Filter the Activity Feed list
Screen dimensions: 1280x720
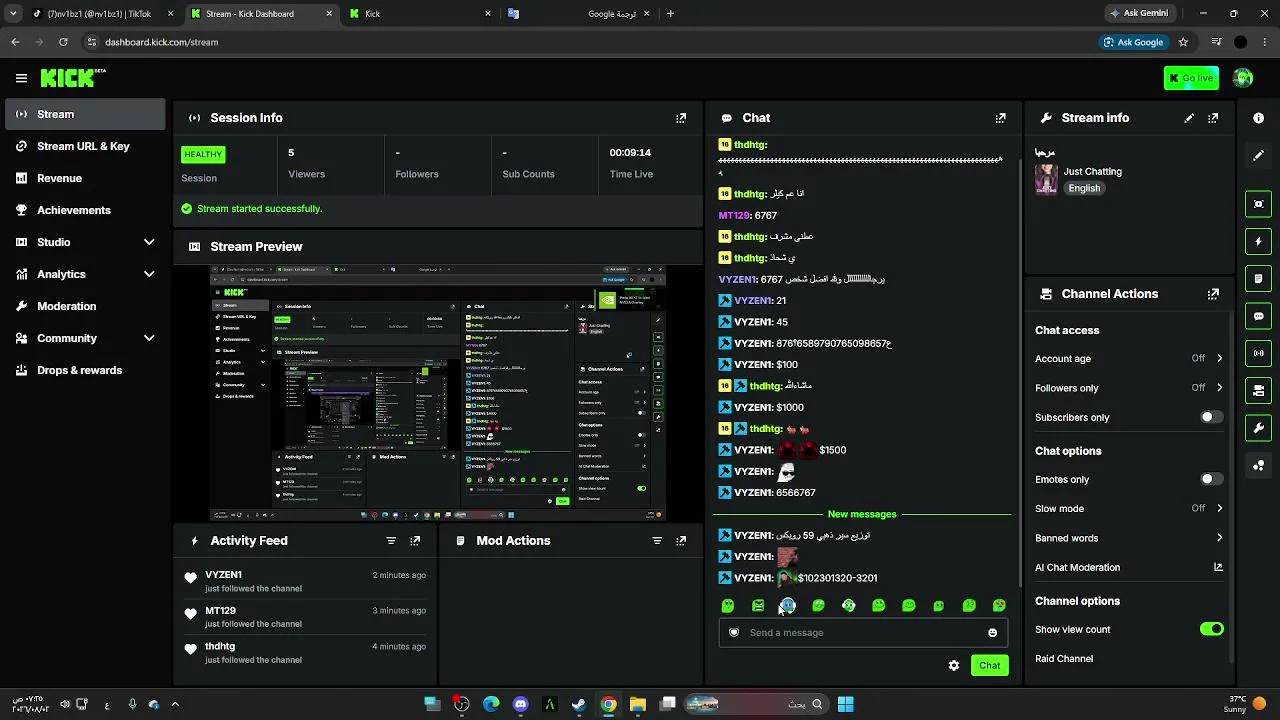pos(391,541)
